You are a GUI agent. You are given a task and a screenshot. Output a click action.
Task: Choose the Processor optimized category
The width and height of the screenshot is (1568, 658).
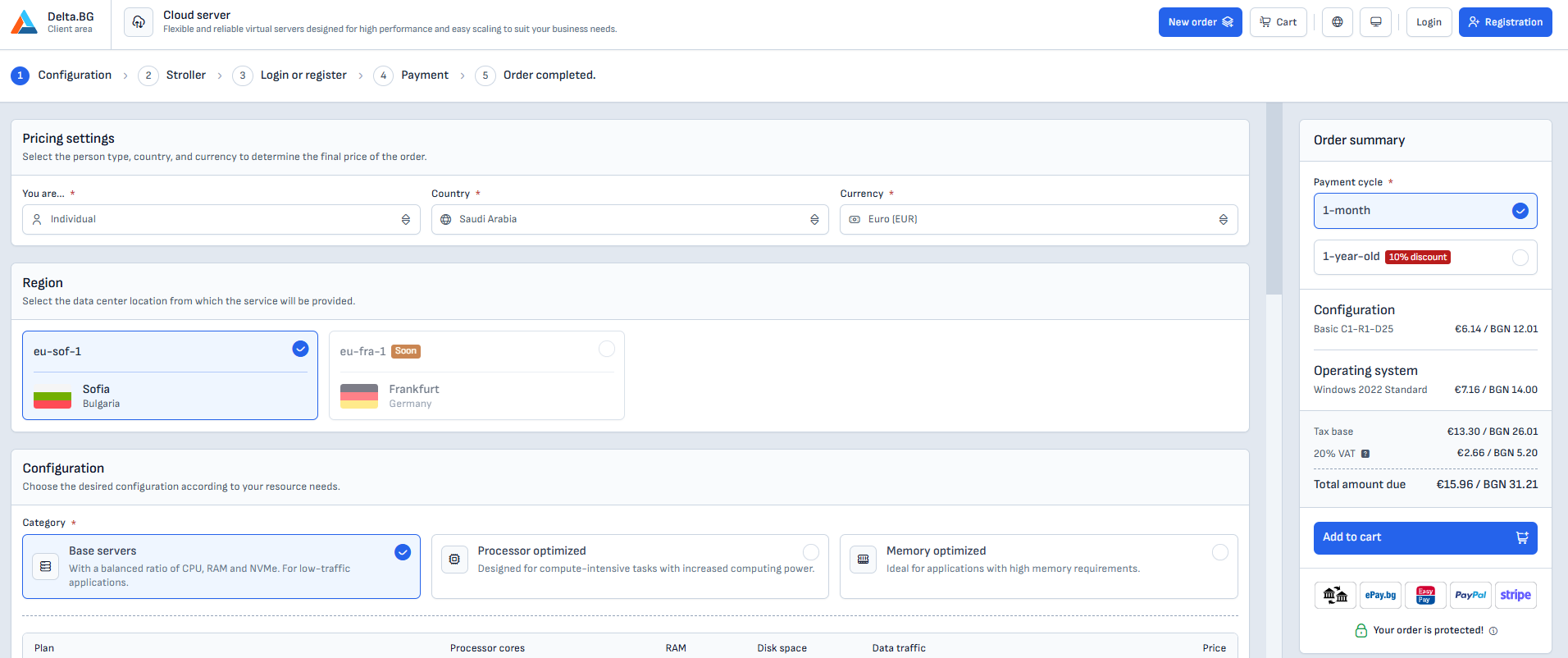pos(630,567)
